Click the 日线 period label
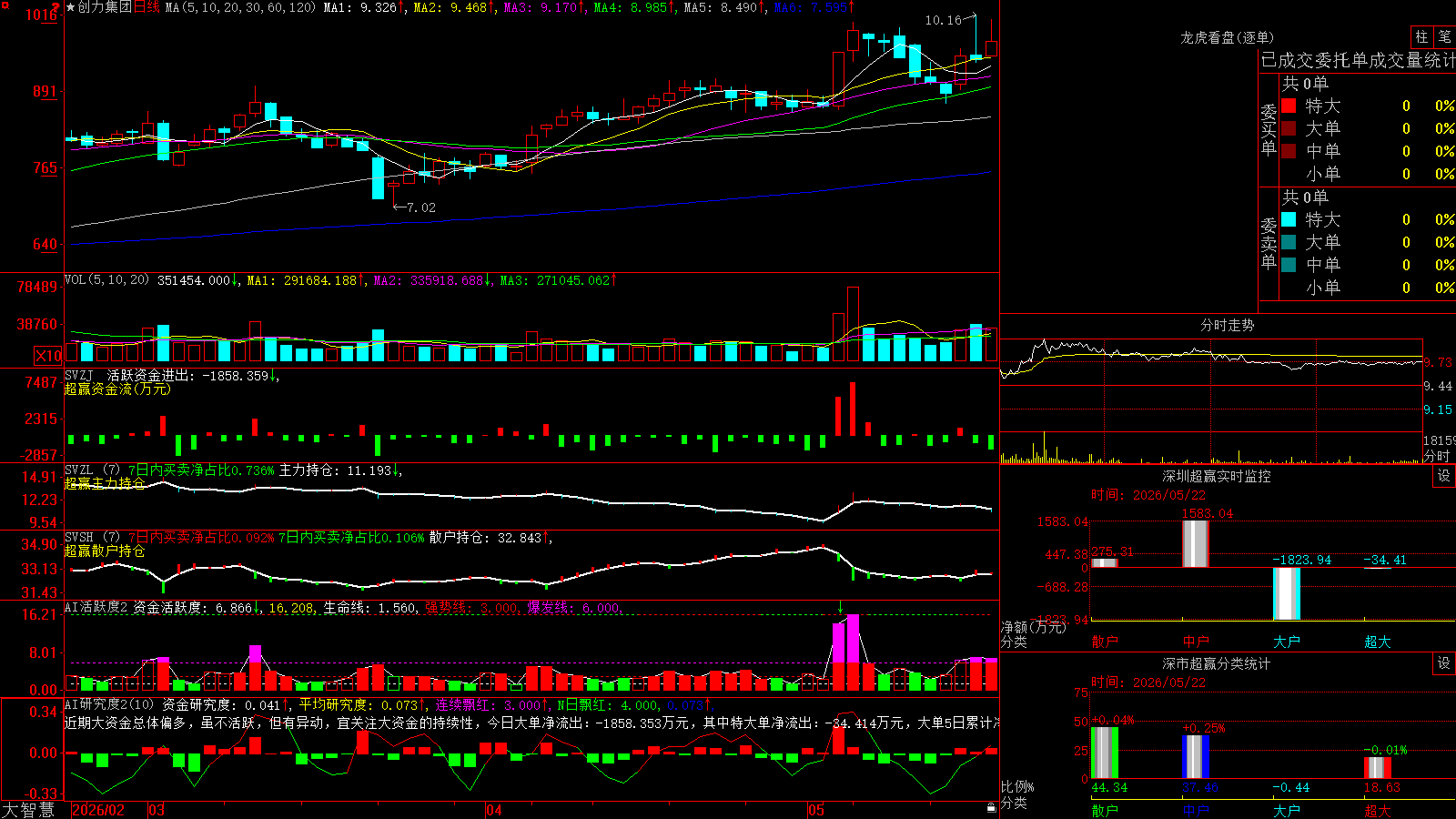The height and width of the screenshot is (819, 1456). pos(147,7)
